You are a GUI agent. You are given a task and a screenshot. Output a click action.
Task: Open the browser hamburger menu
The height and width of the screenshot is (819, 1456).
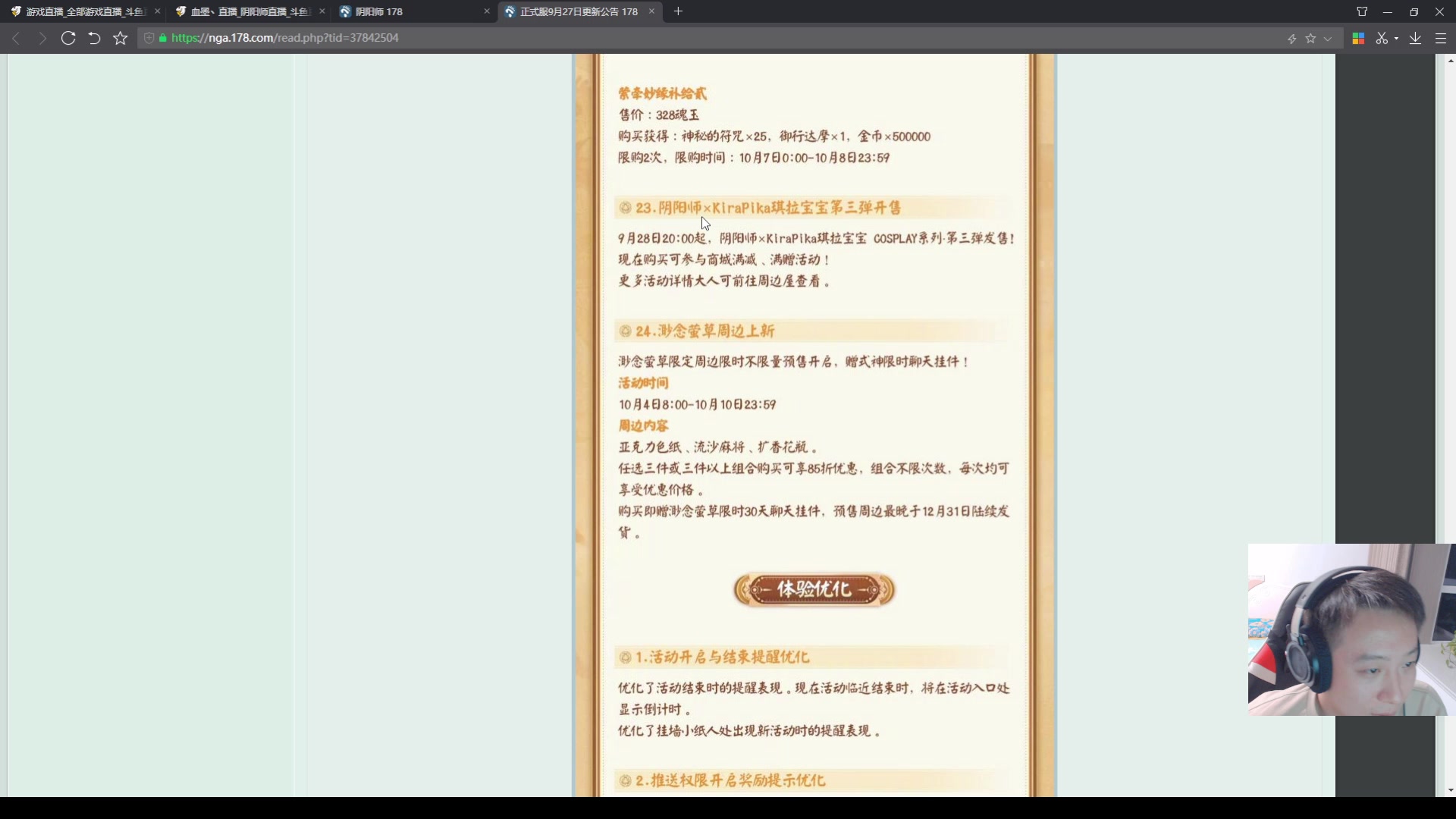tap(1440, 38)
